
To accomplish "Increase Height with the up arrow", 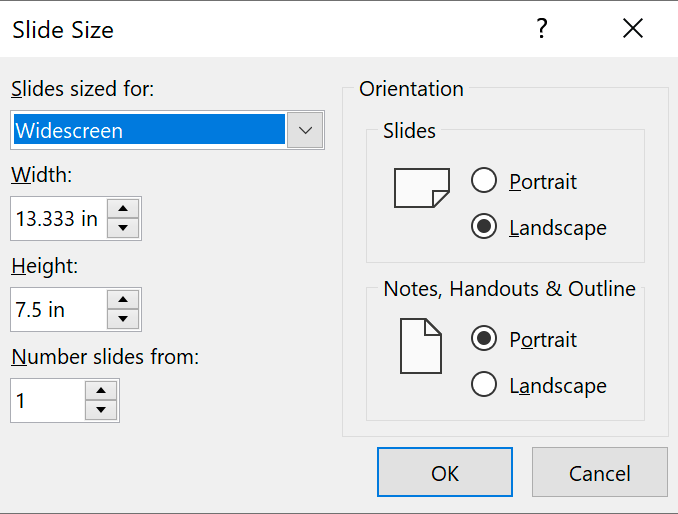I will [x=122, y=299].
